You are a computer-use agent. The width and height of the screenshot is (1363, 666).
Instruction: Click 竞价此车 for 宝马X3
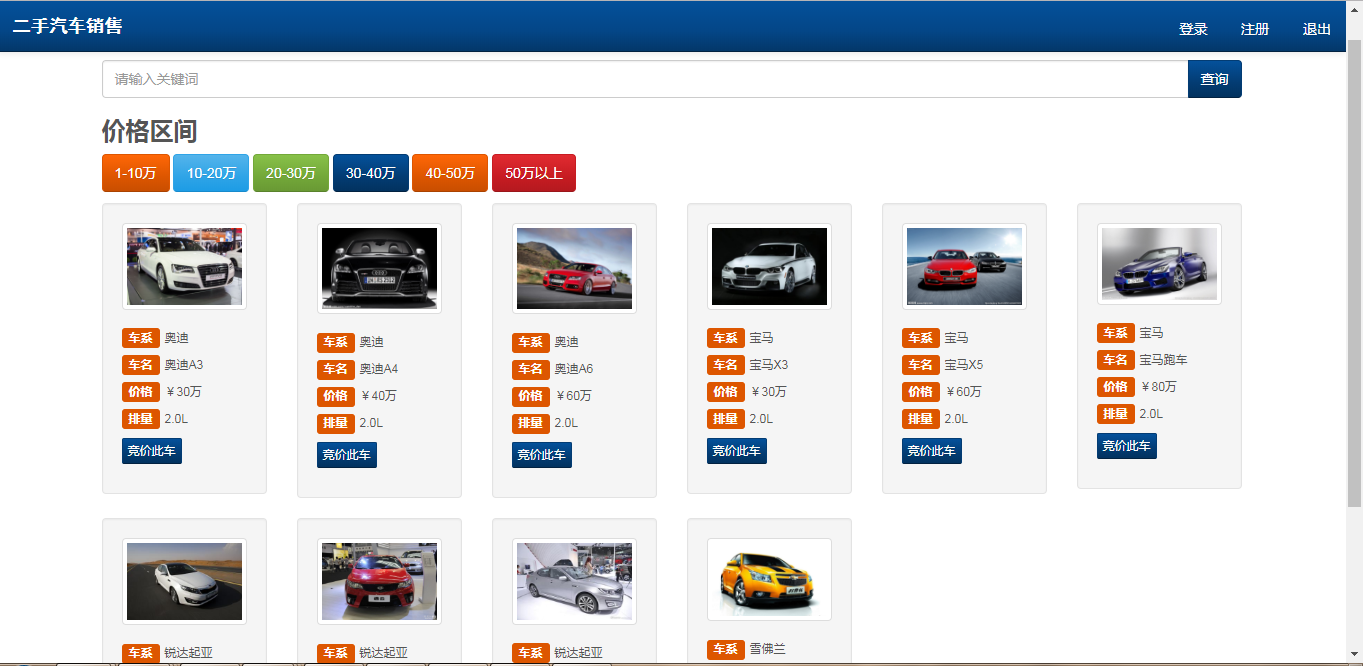click(737, 451)
